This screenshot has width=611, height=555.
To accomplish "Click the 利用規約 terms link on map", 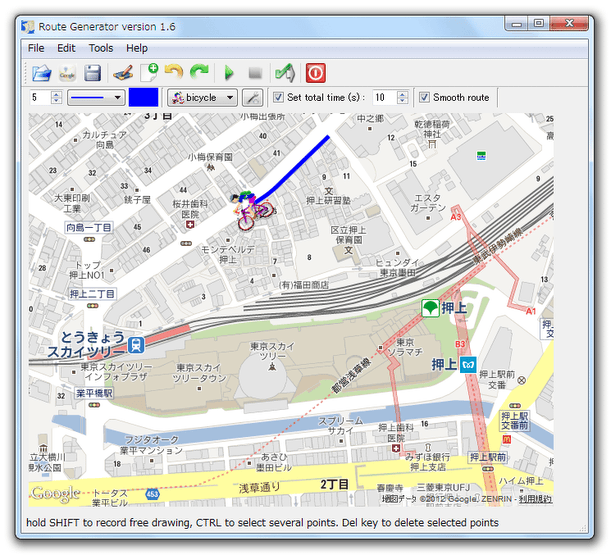I will click(x=535, y=499).
